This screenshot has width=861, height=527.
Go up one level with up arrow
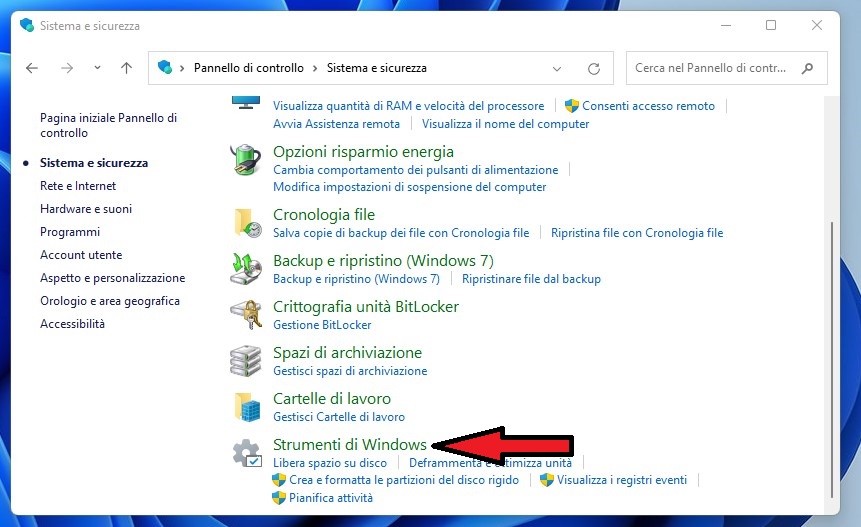coord(126,68)
